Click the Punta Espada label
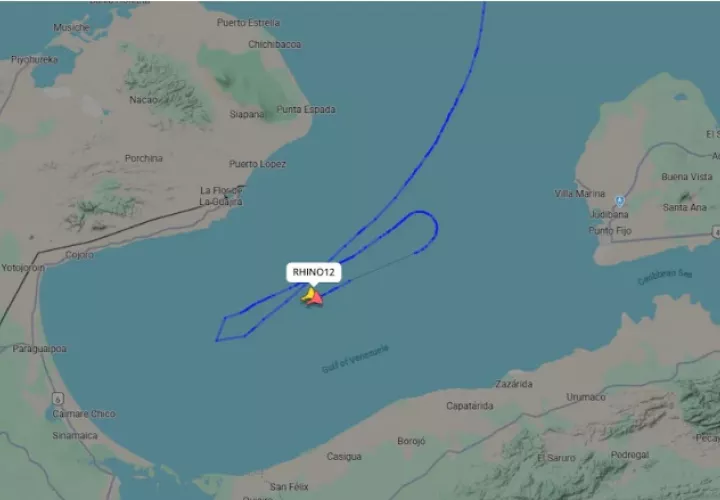 (306, 109)
